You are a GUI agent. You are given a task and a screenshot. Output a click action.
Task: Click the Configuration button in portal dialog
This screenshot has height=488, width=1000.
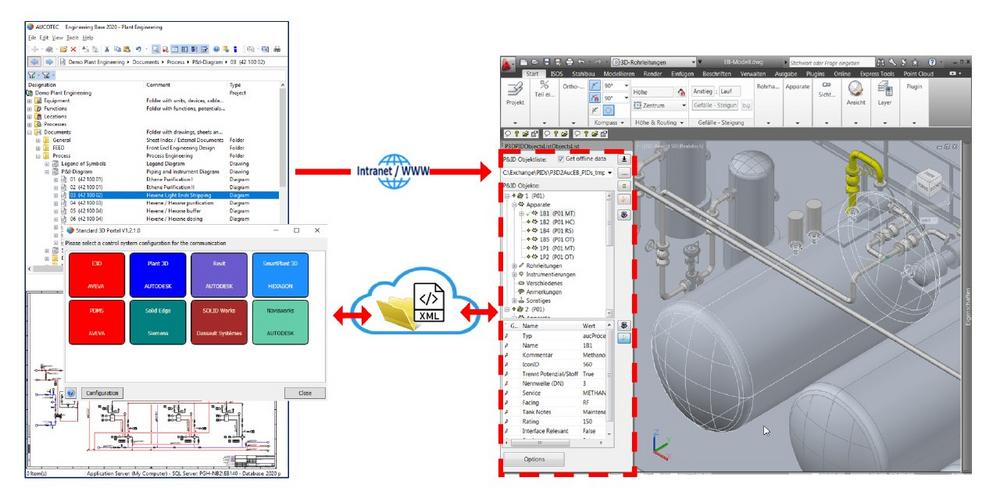[102, 393]
